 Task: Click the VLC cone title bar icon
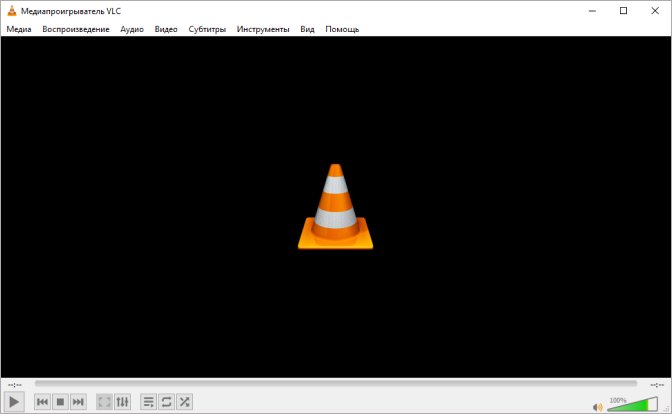pos(12,11)
